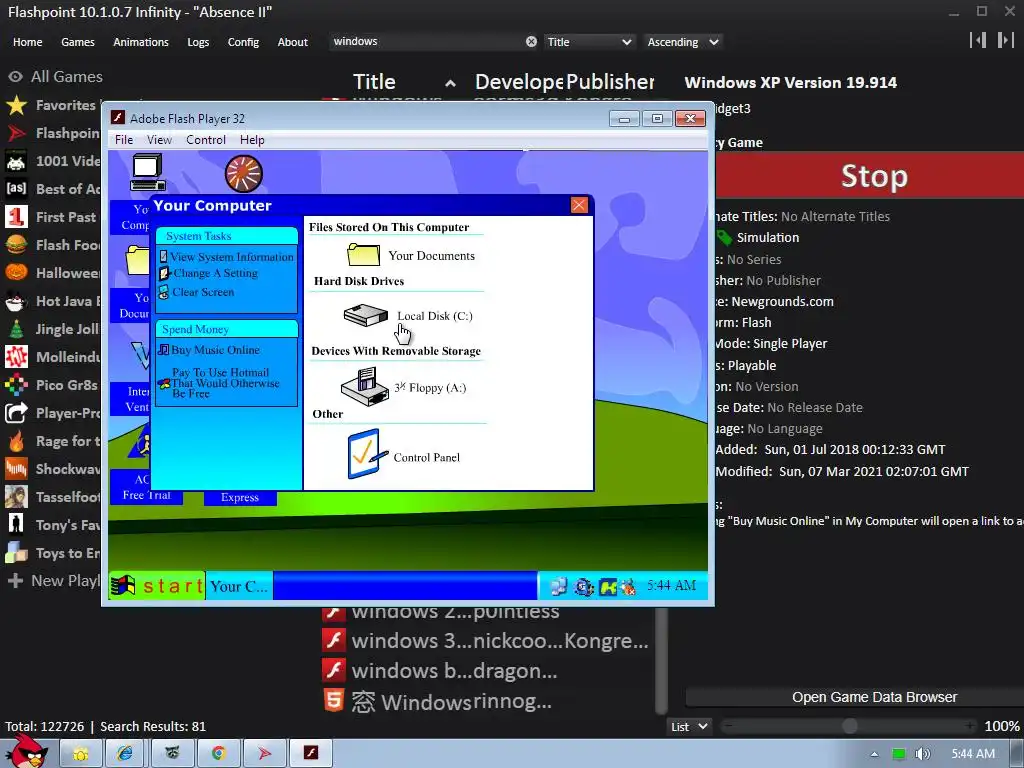Click Change A Setting task

click(209, 273)
